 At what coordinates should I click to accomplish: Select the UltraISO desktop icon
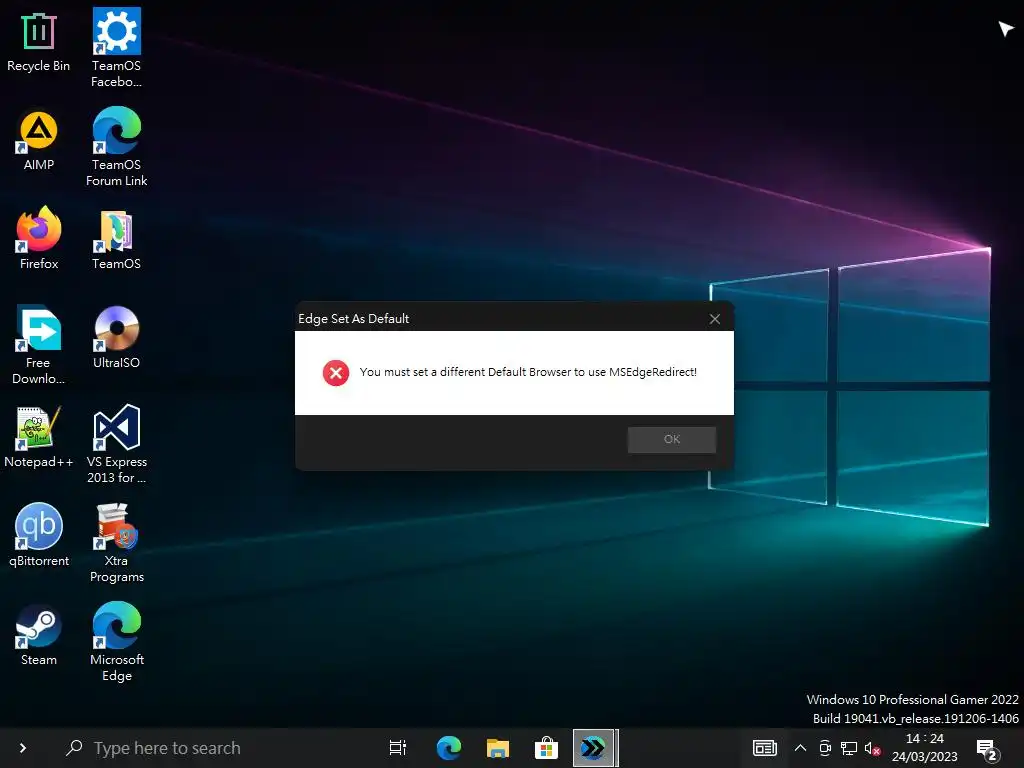116,338
